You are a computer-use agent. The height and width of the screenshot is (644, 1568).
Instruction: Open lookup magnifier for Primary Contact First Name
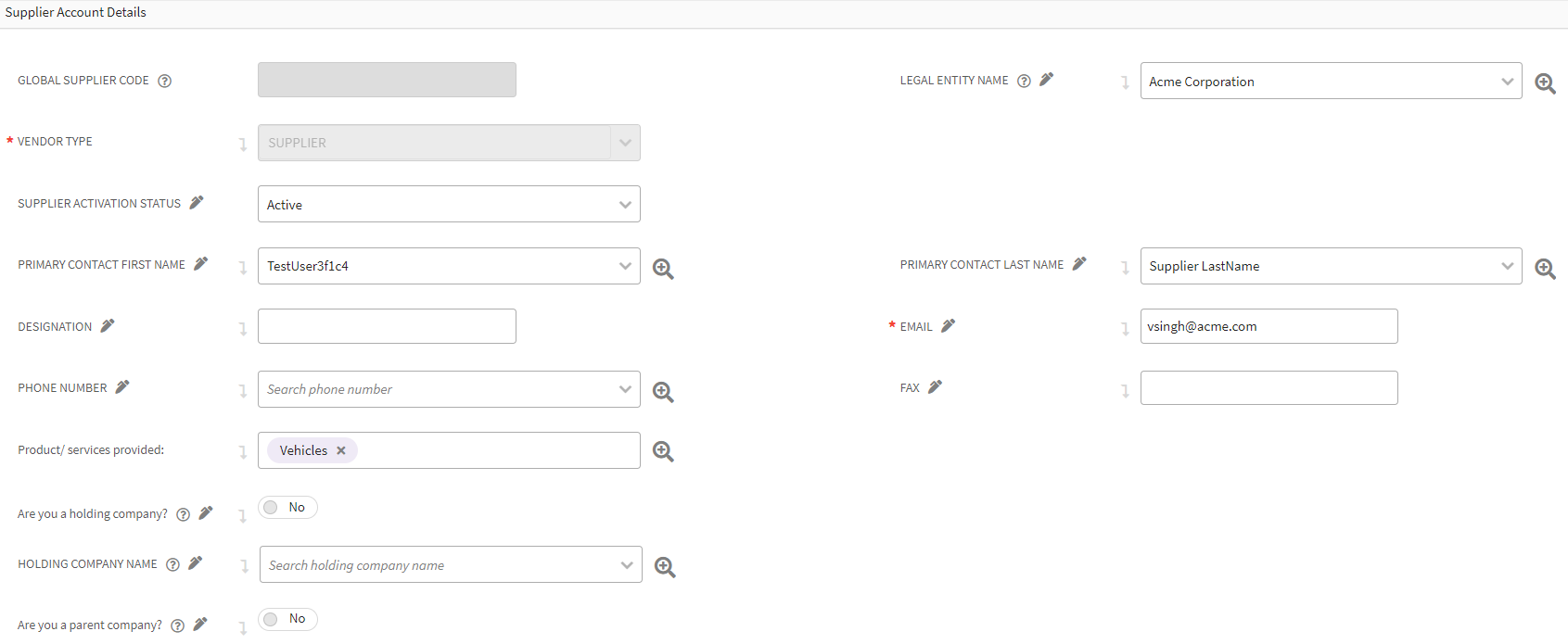[x=663, y=269]
